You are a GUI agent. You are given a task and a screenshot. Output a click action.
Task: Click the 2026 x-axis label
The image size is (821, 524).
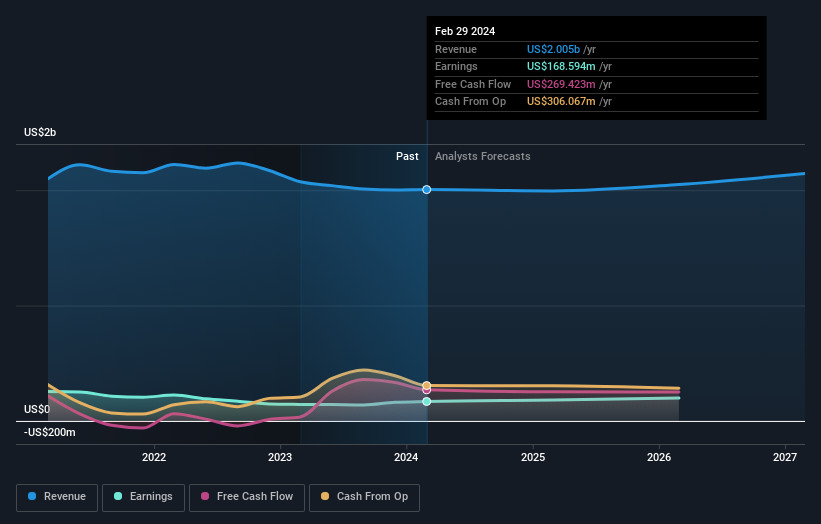[x=659, y=458]
